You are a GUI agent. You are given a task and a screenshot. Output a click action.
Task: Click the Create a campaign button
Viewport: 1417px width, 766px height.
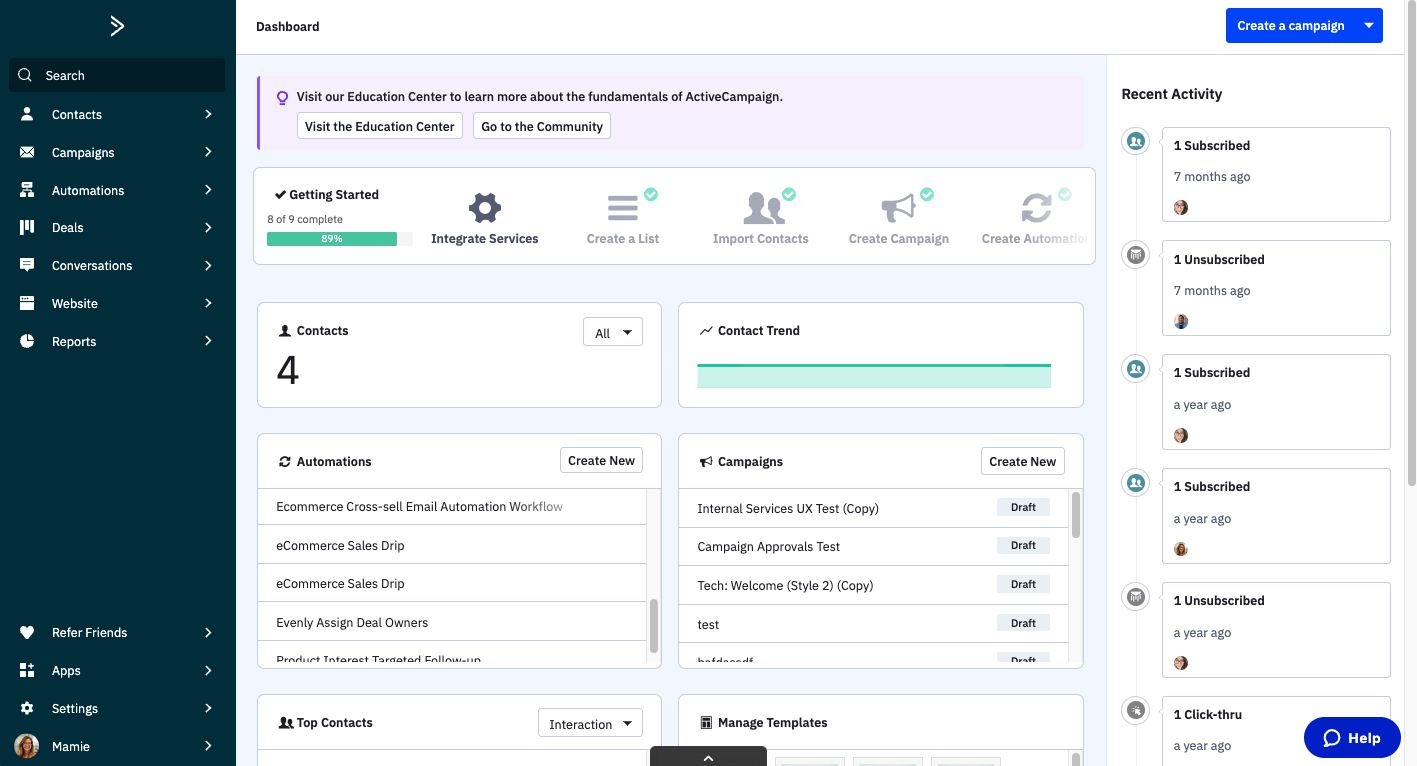(1291, 26)
